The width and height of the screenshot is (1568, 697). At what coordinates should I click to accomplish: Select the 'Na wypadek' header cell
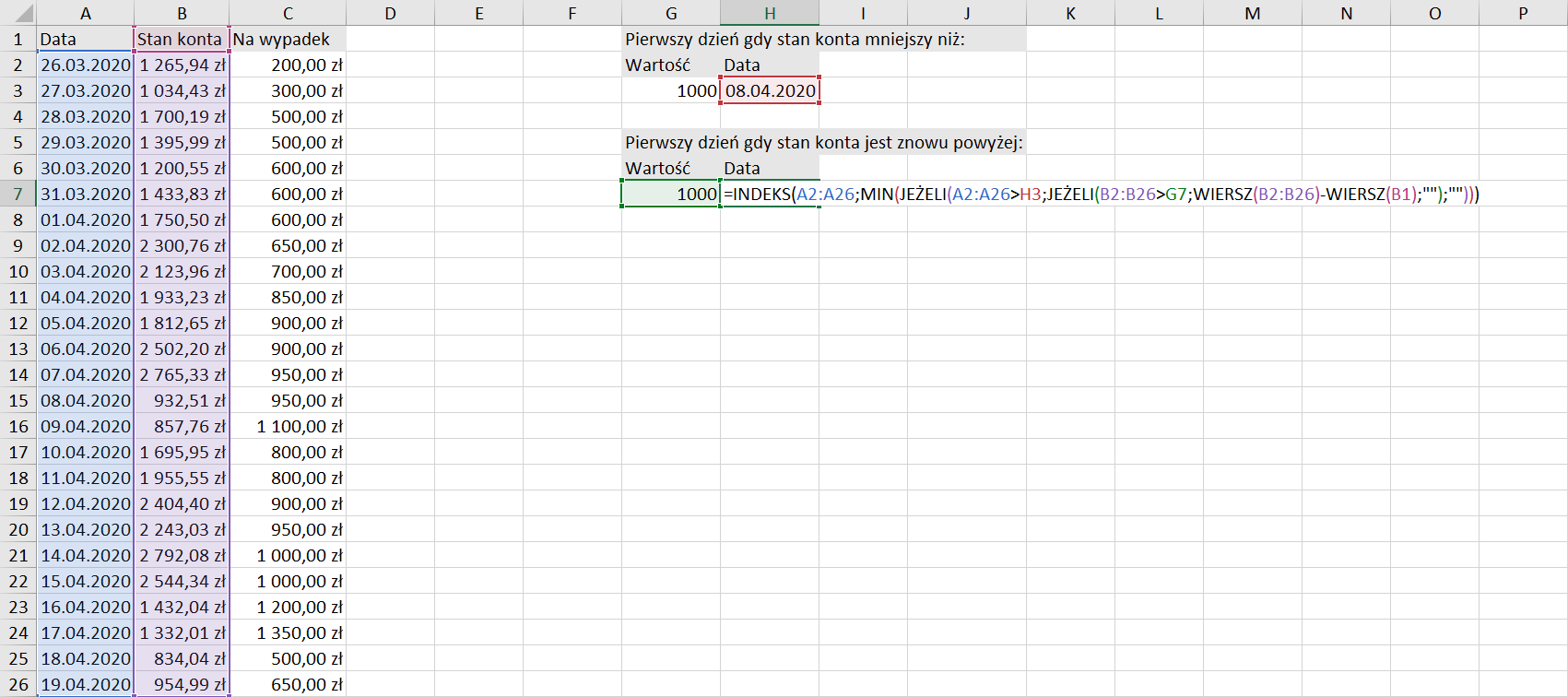(287, 40)
